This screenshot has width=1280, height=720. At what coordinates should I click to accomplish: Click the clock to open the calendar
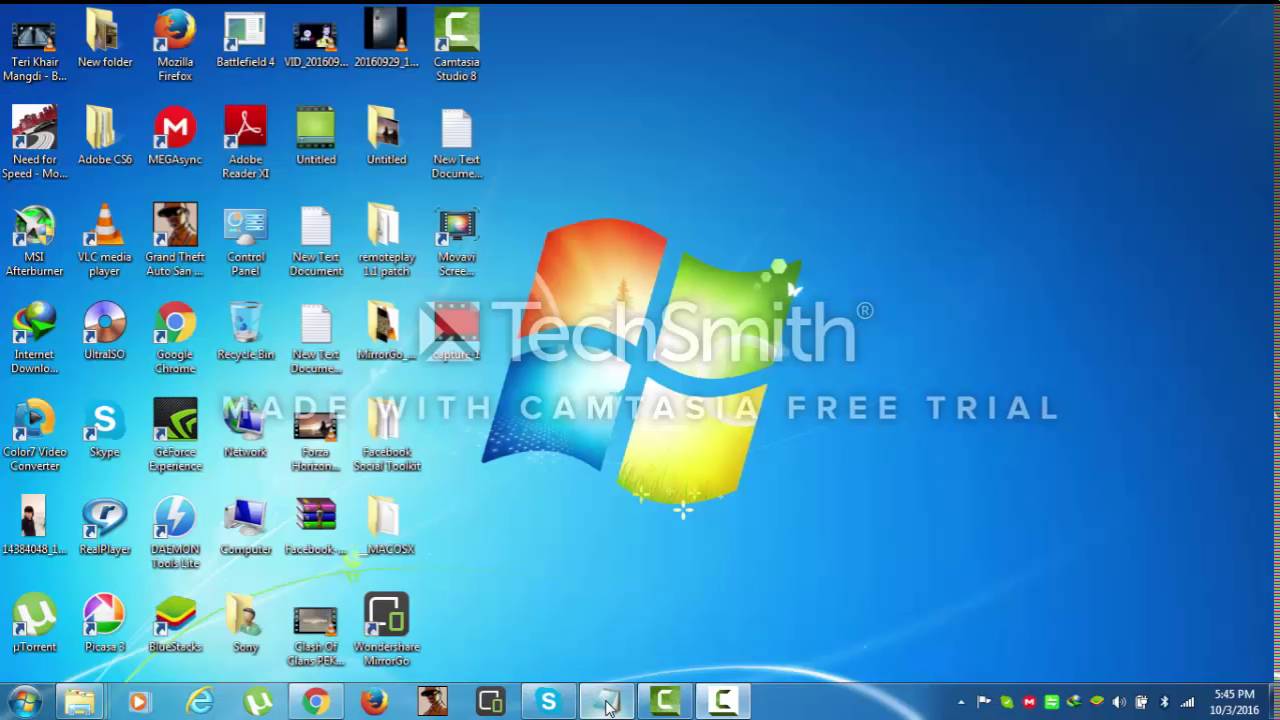coord(1230,703)
